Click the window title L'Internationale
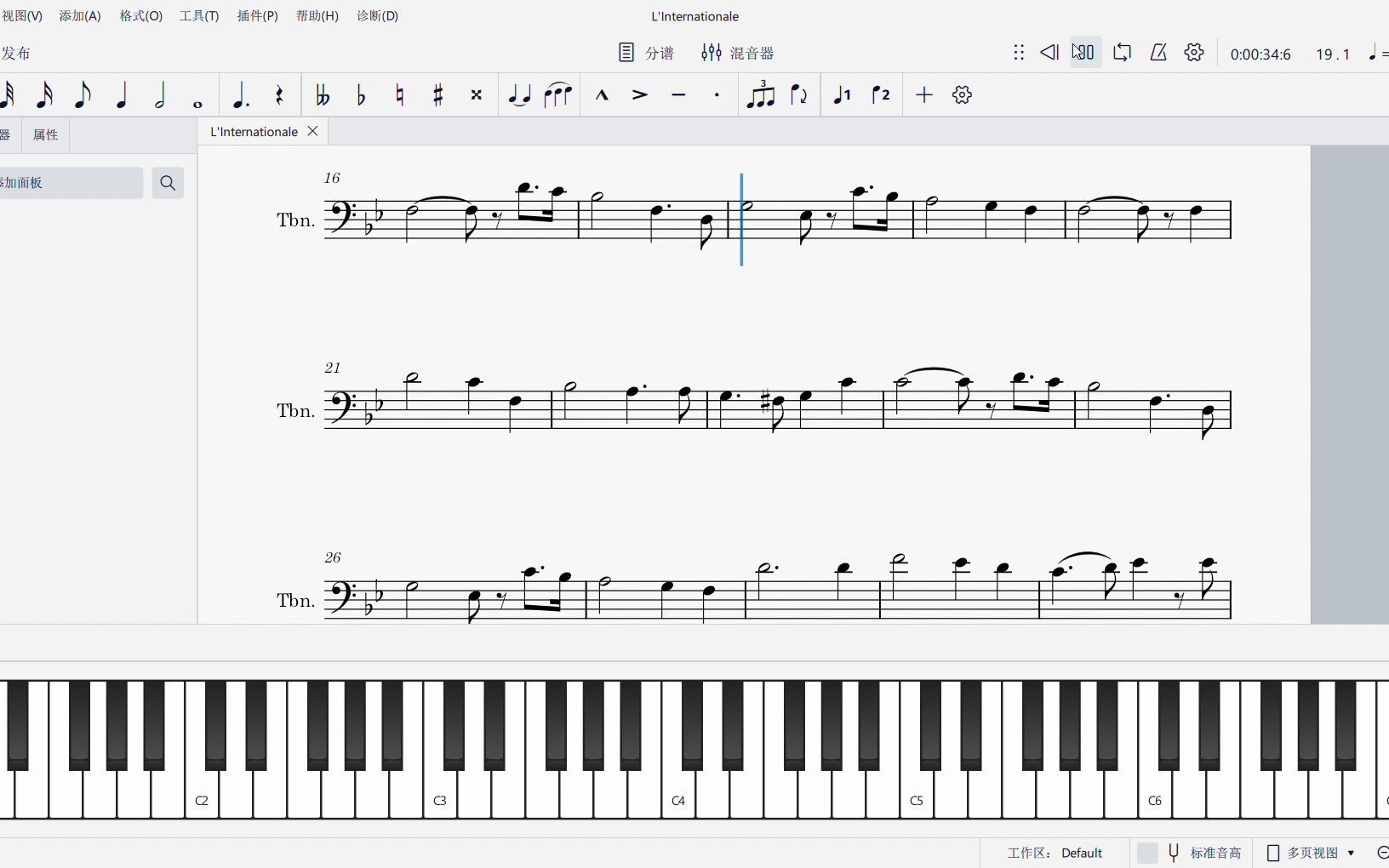Image resolution: width=1389 pixels, height=868 pixels. [694, 16]
